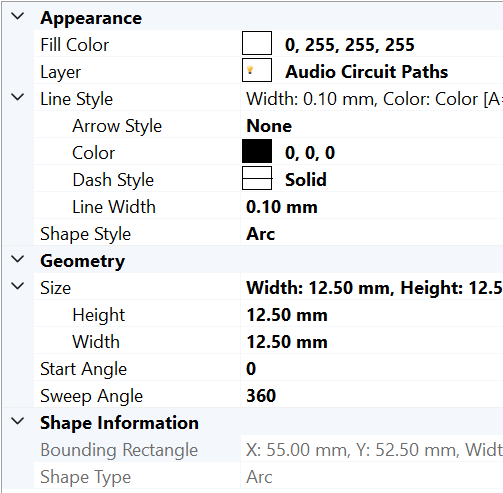Image resolution: width=503 pixels, height=493 pixels.
Task: Select the Arrow Style None value
Action: [x=269, y=126]
